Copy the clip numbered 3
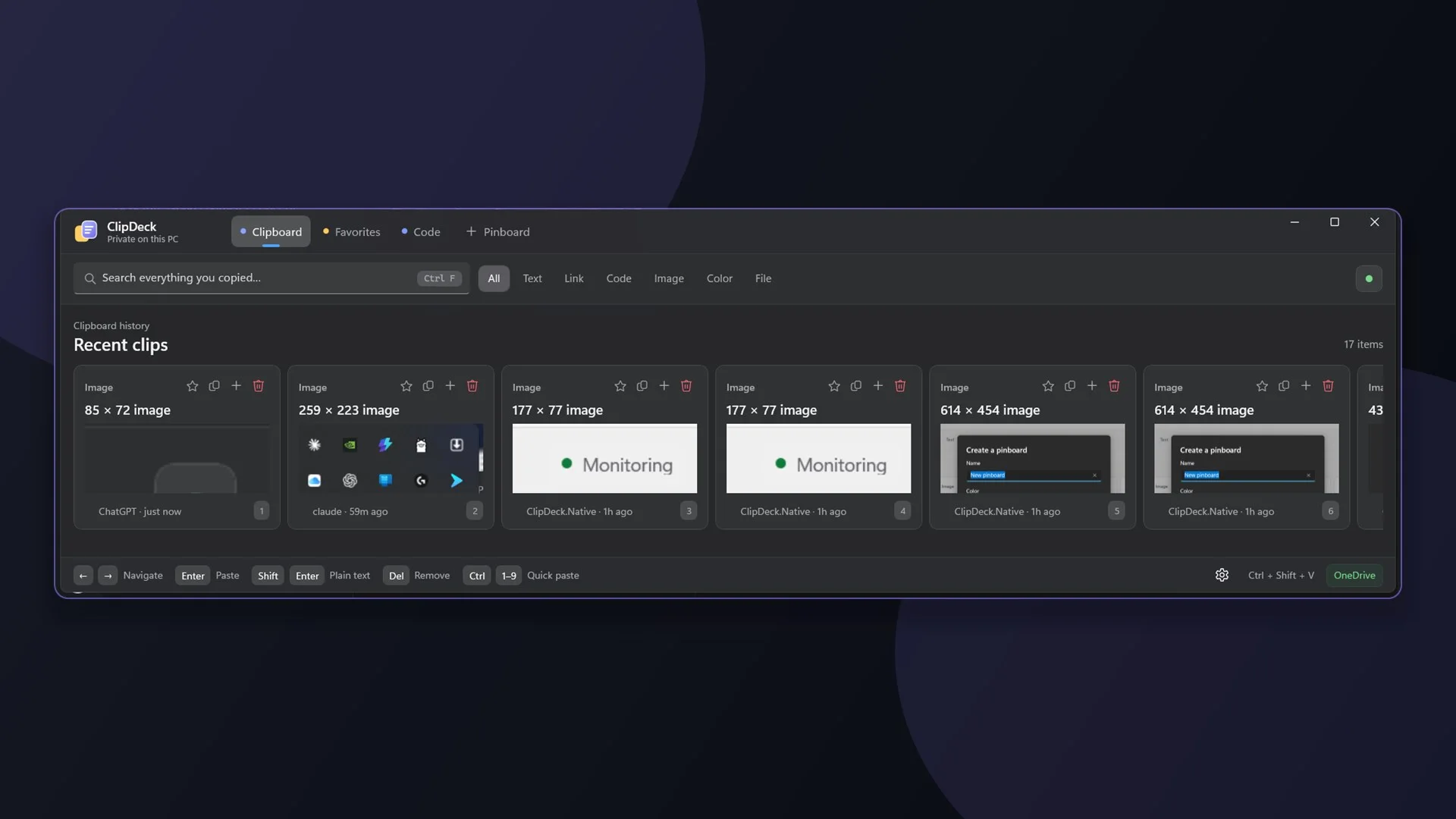 tap(642, 386)
